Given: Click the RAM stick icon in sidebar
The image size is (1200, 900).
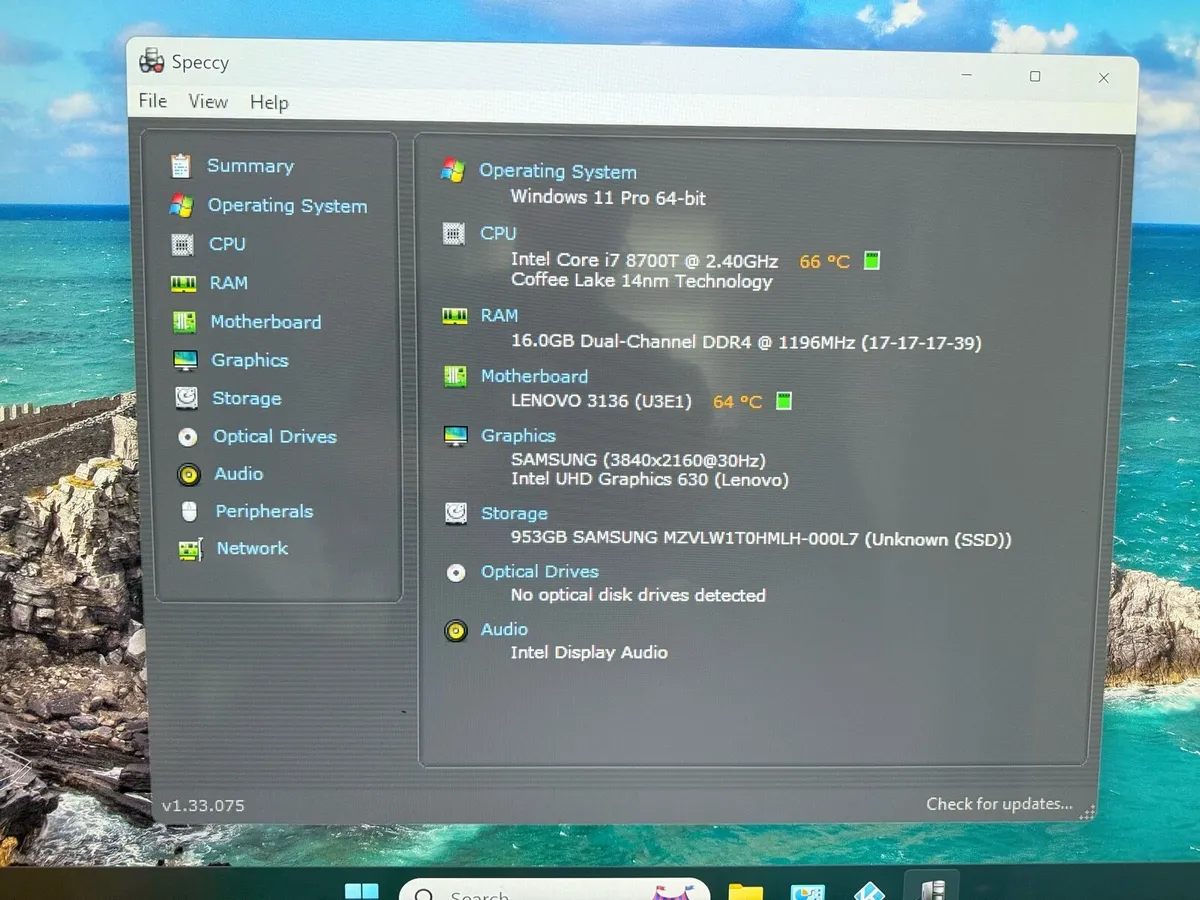Looking at the screenshot, I should (183, 284).
